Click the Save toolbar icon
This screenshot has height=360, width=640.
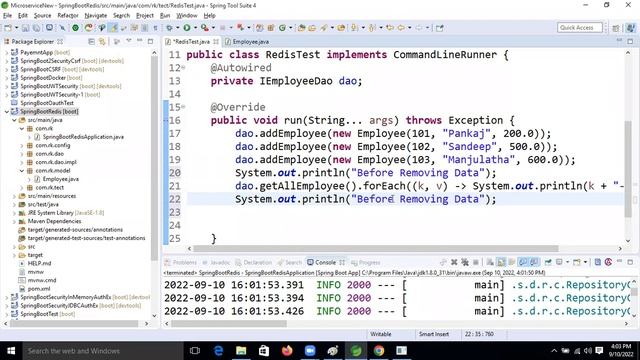pyautogui.click(x=26, y=28)
